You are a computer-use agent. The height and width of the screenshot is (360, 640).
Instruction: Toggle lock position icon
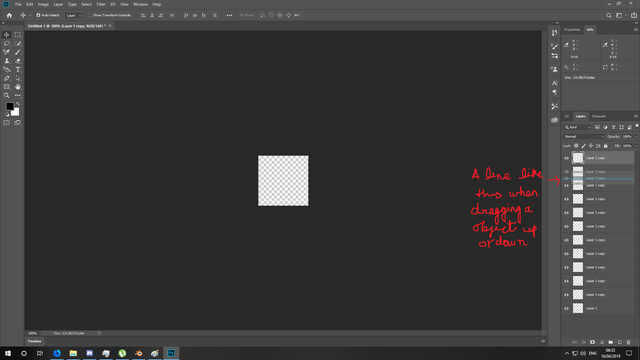[591, 146]
